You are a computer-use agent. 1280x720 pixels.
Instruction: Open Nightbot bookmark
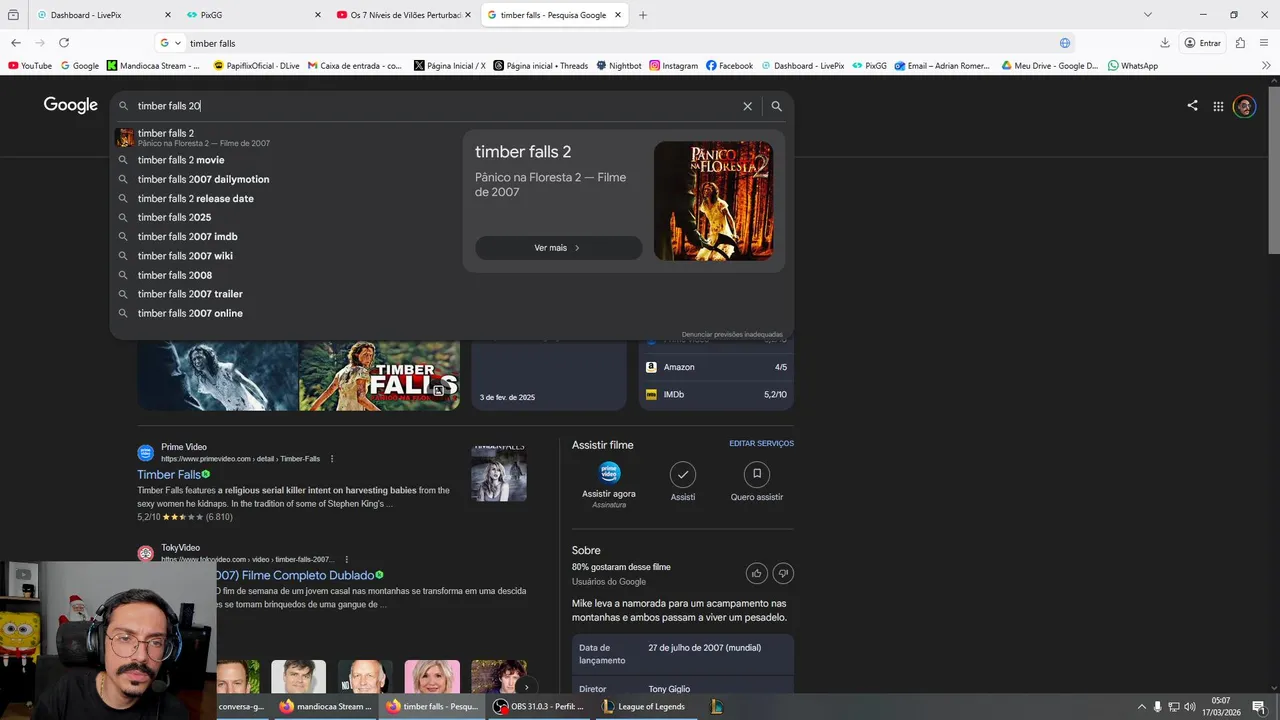[619, 66]
